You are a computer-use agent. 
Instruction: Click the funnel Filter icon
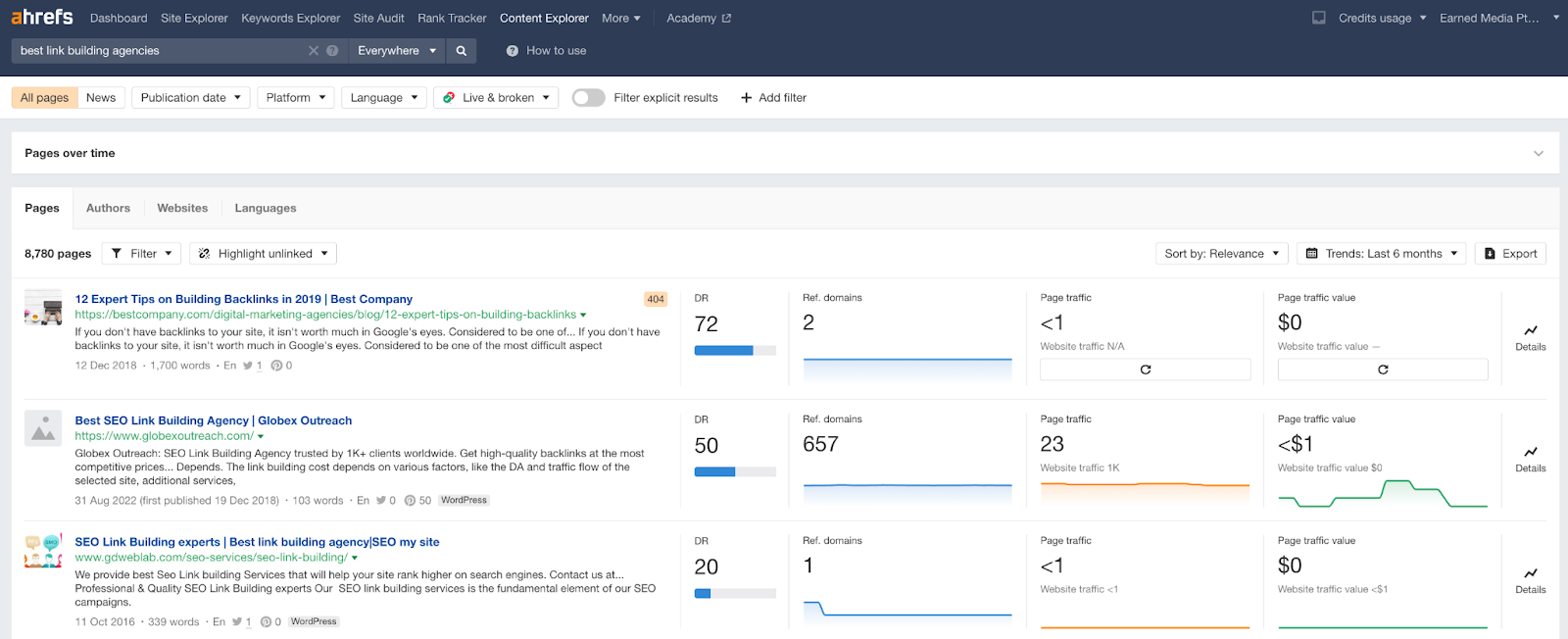[117, 254]
